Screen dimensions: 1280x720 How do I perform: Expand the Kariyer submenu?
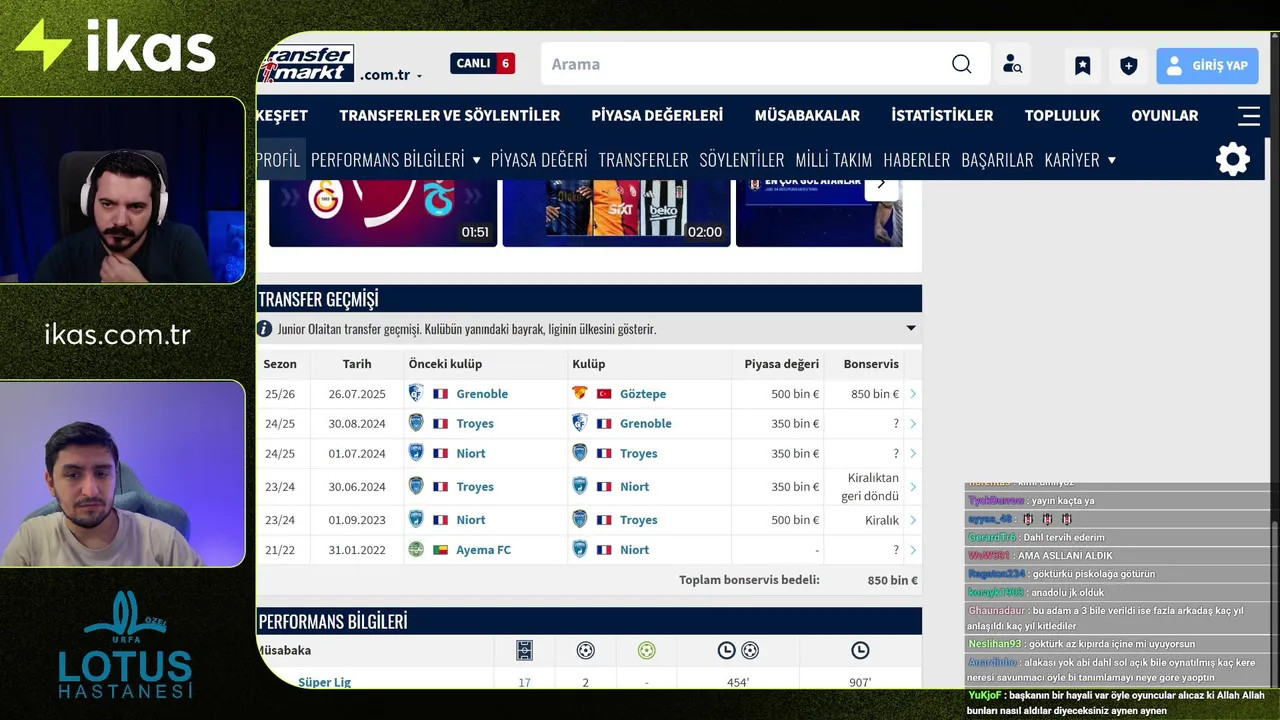1112,160
